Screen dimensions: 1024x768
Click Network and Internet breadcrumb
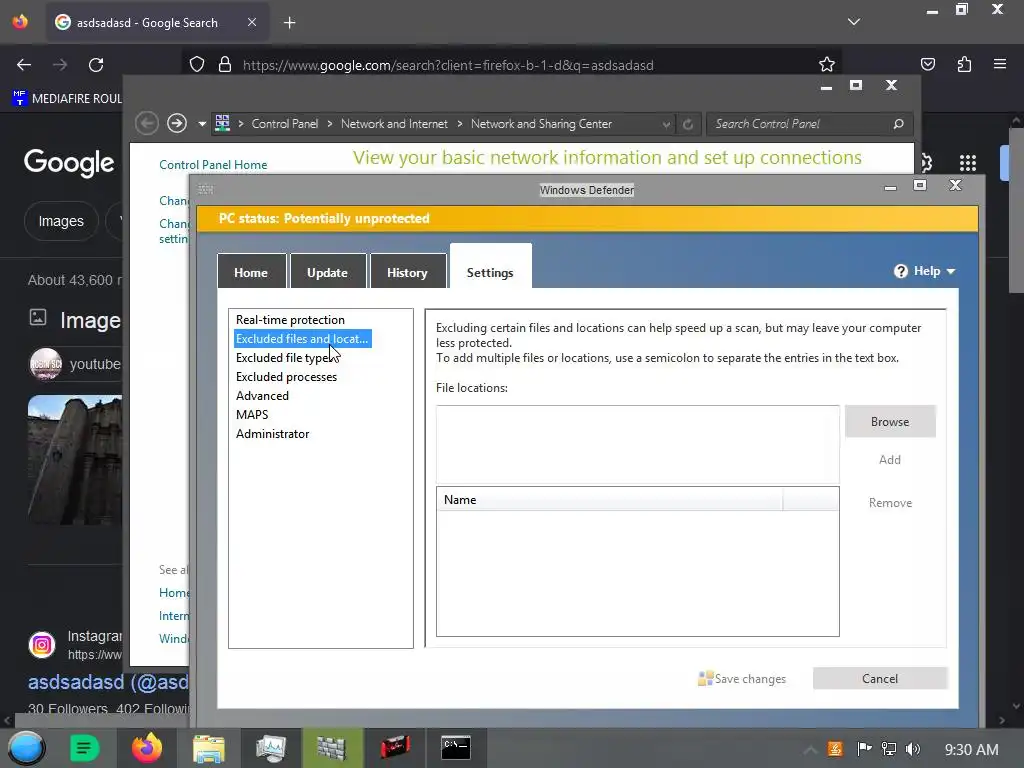pos(394,123)
